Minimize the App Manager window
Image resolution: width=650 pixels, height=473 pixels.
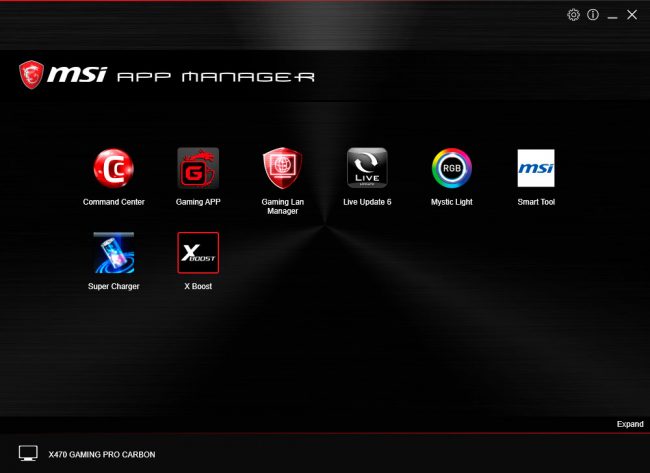click(x=612, y=16)
